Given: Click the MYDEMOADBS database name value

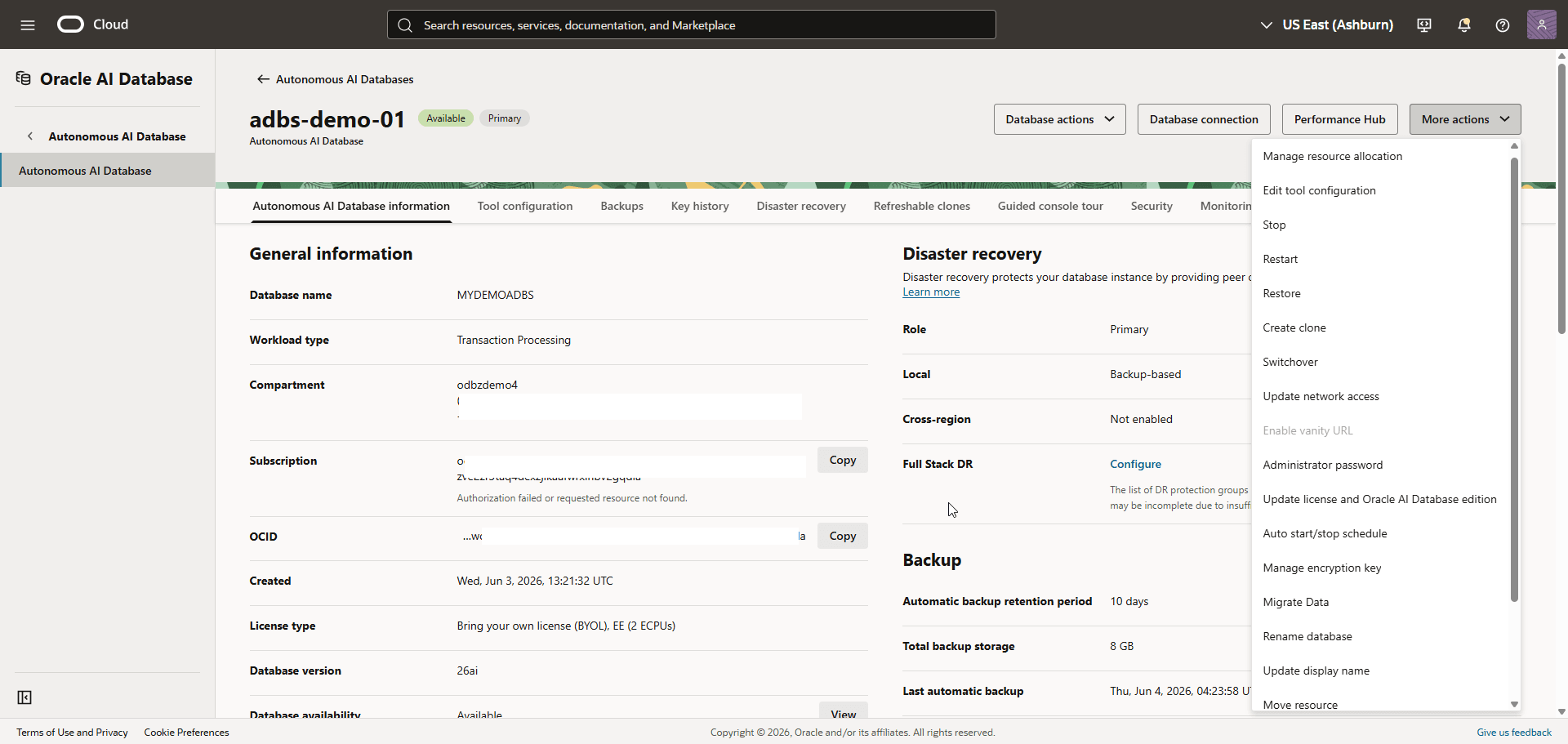Looking at the screenshot, I should click(495, 295).
